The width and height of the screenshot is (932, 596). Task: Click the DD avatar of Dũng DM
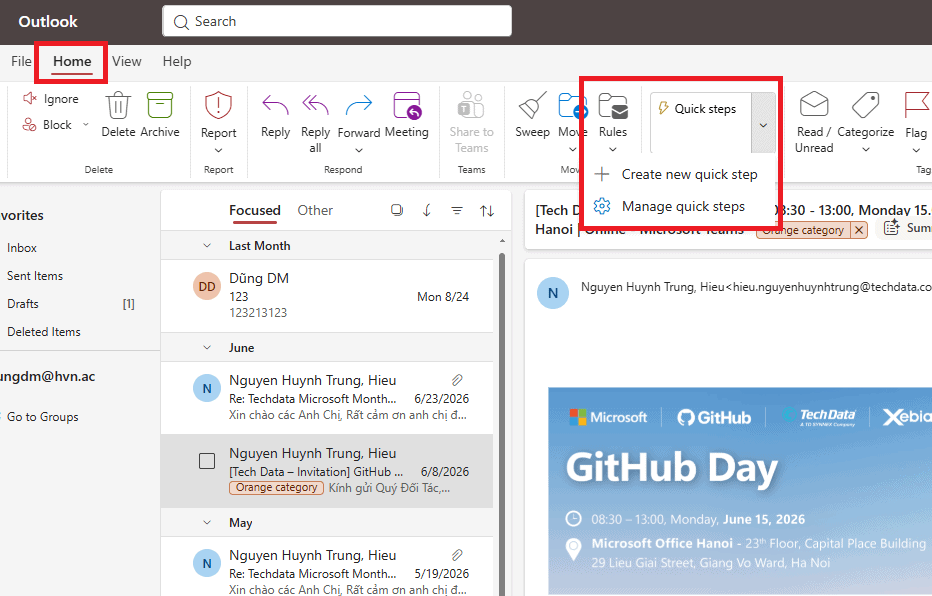pyautogui.click(x=207, y=286)
